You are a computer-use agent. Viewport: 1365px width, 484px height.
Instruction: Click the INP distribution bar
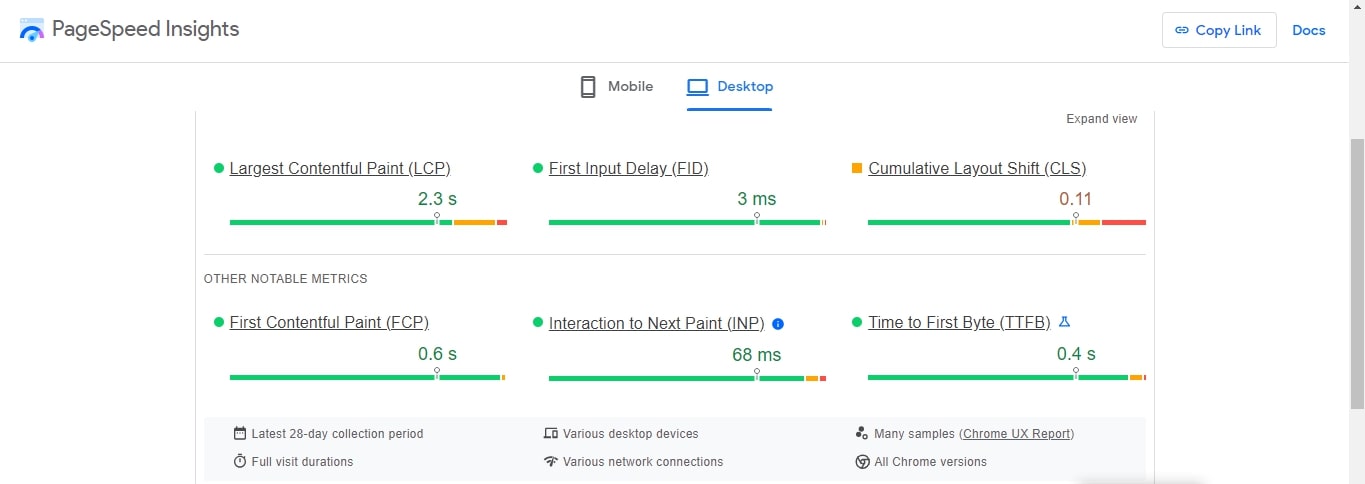(687, 378)
